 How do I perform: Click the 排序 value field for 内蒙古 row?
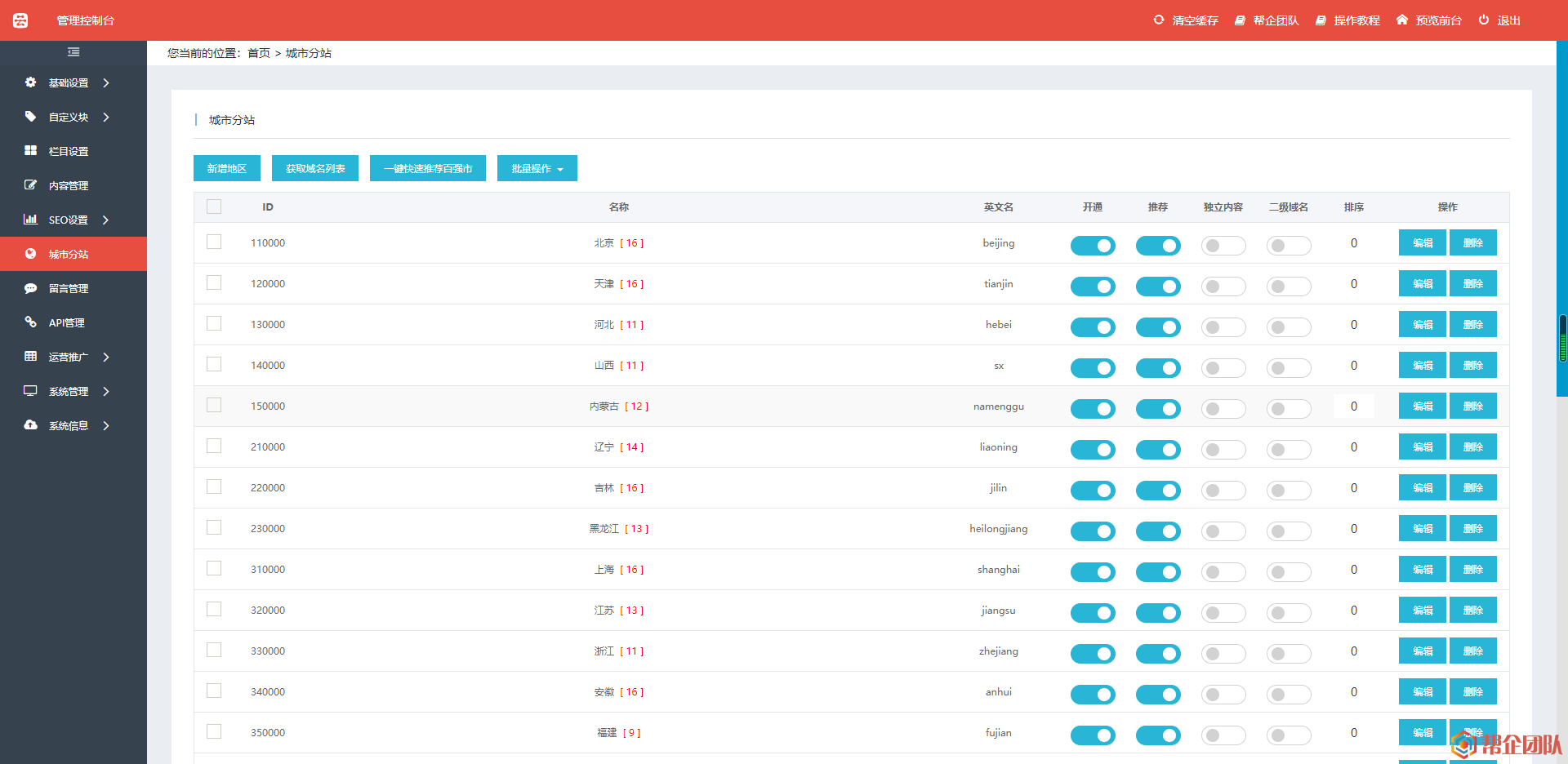1354,406
